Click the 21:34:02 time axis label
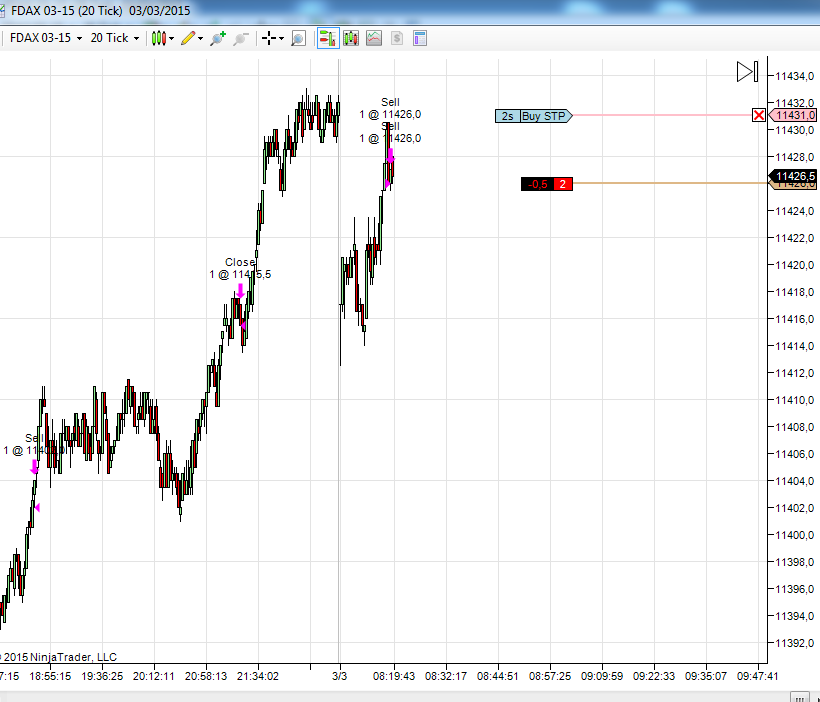820x702 pixels. click(x=258, y=676)
